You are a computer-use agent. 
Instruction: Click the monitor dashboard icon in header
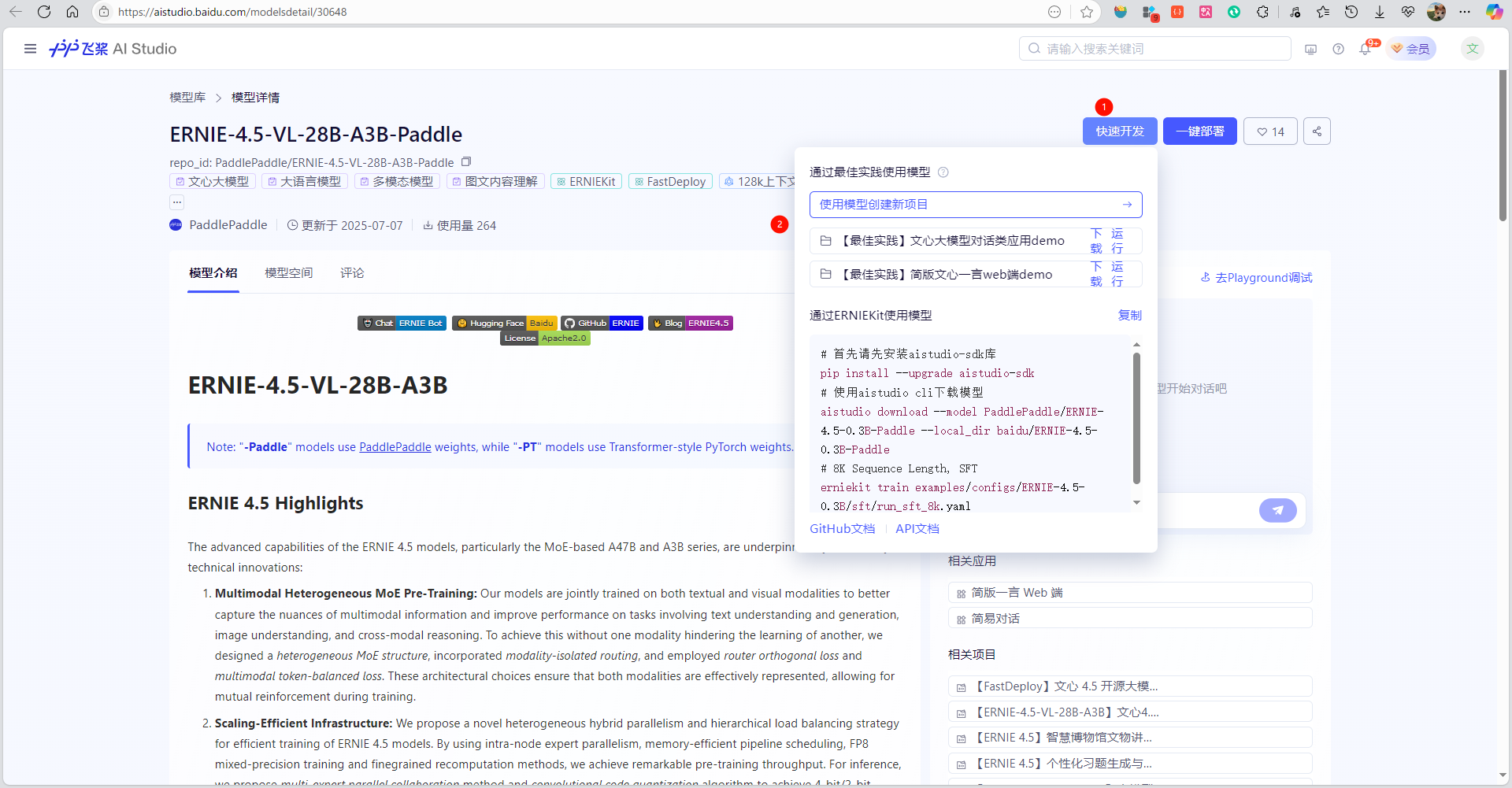(1310, 49)
